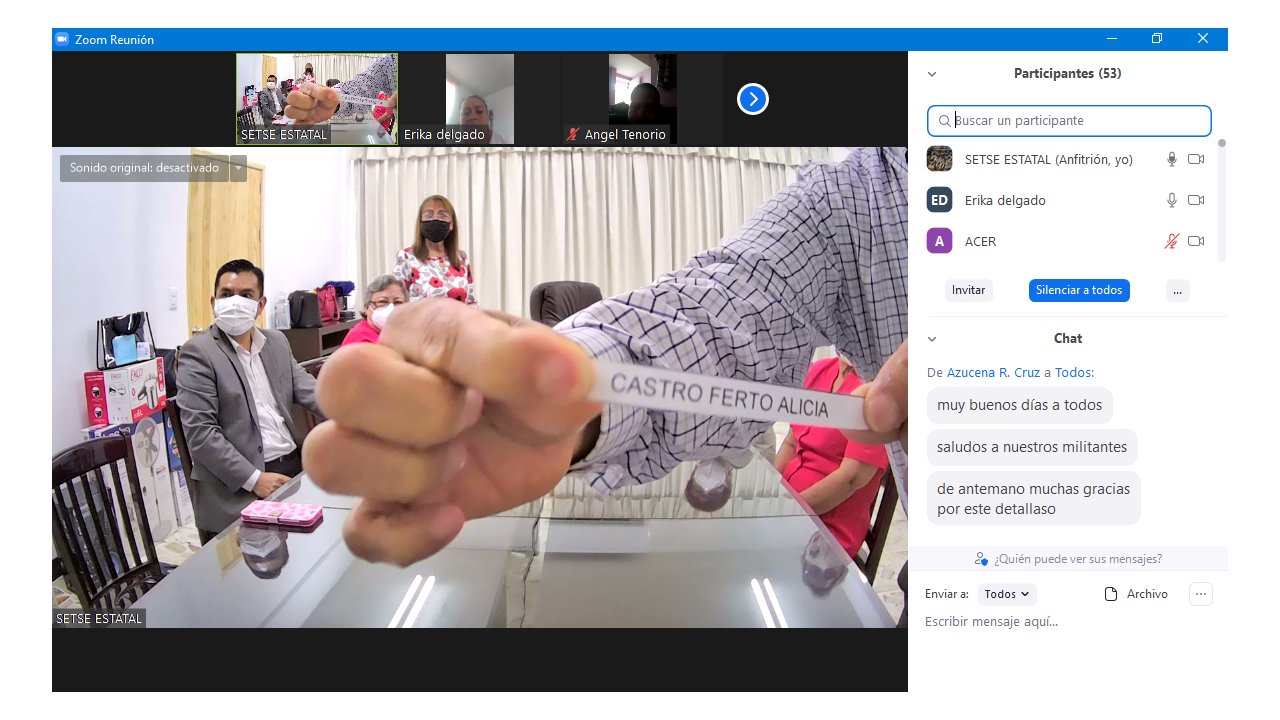This screenshot has height=720, width=1280.
Task: Click 'muy buenos días a todos' message
Action: tap(1020, 405)
